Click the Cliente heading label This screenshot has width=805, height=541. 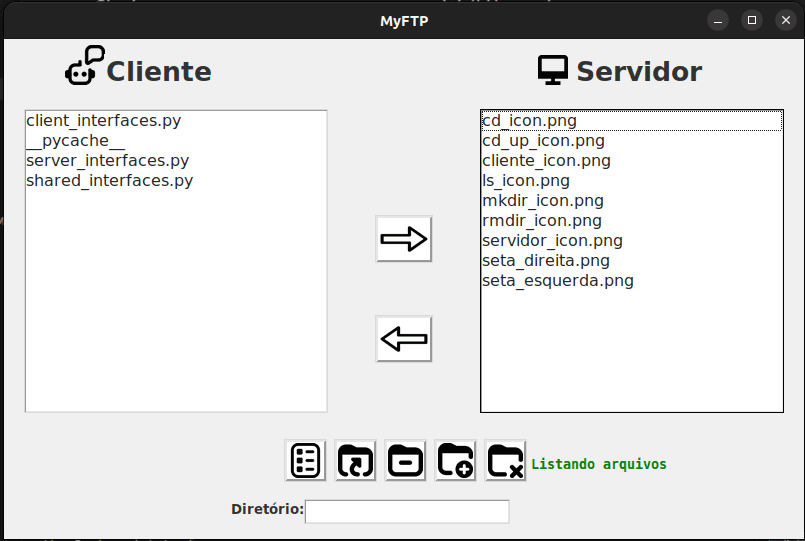(x=159, y=71)
